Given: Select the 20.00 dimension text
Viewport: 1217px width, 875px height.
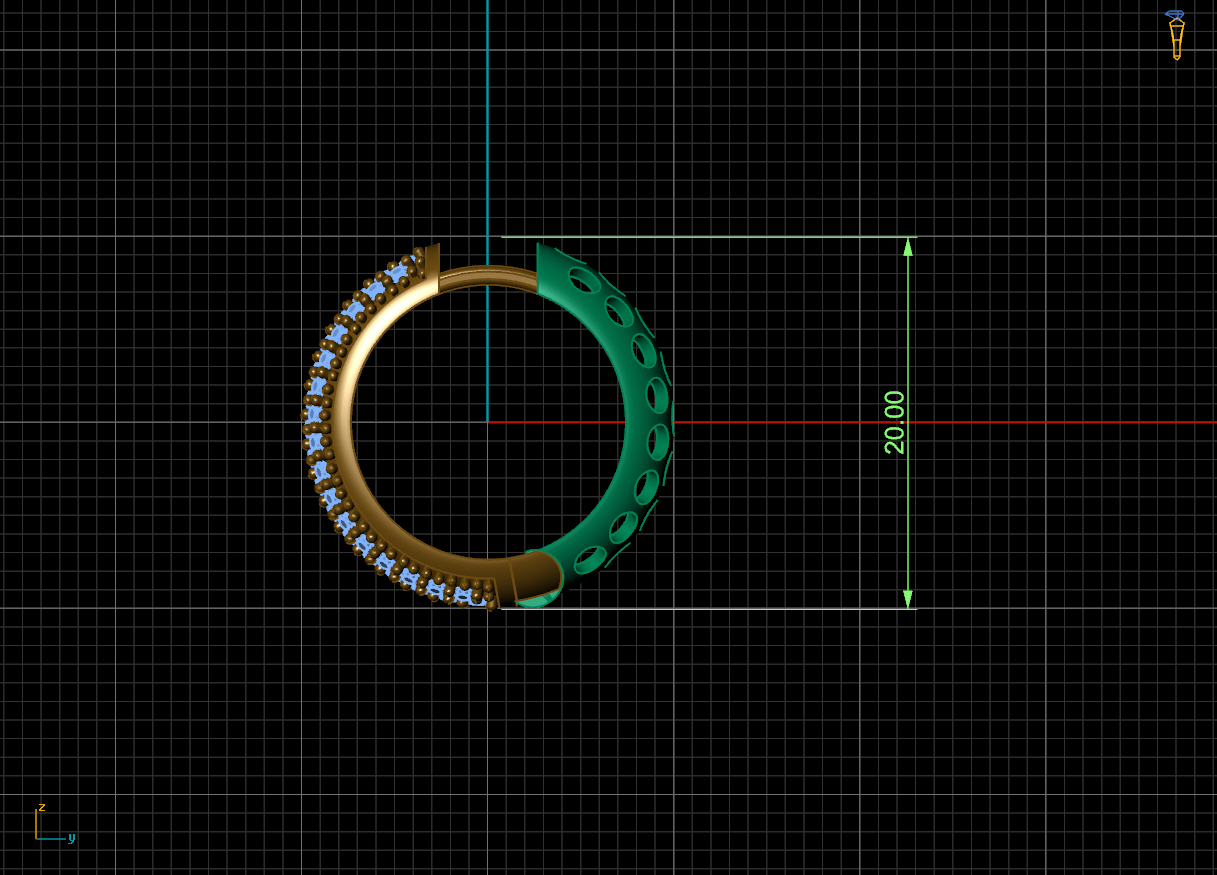Looking at the screenshot, I should pos(896,420).
